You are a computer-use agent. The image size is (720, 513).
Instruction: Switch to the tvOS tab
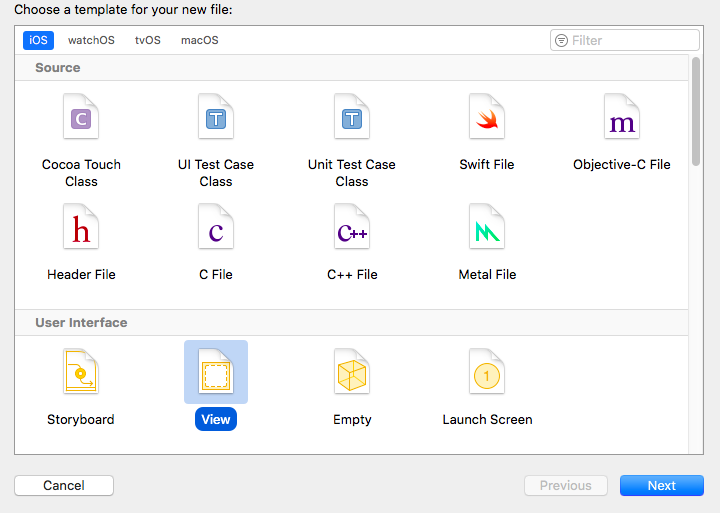[x=147, y=41]
